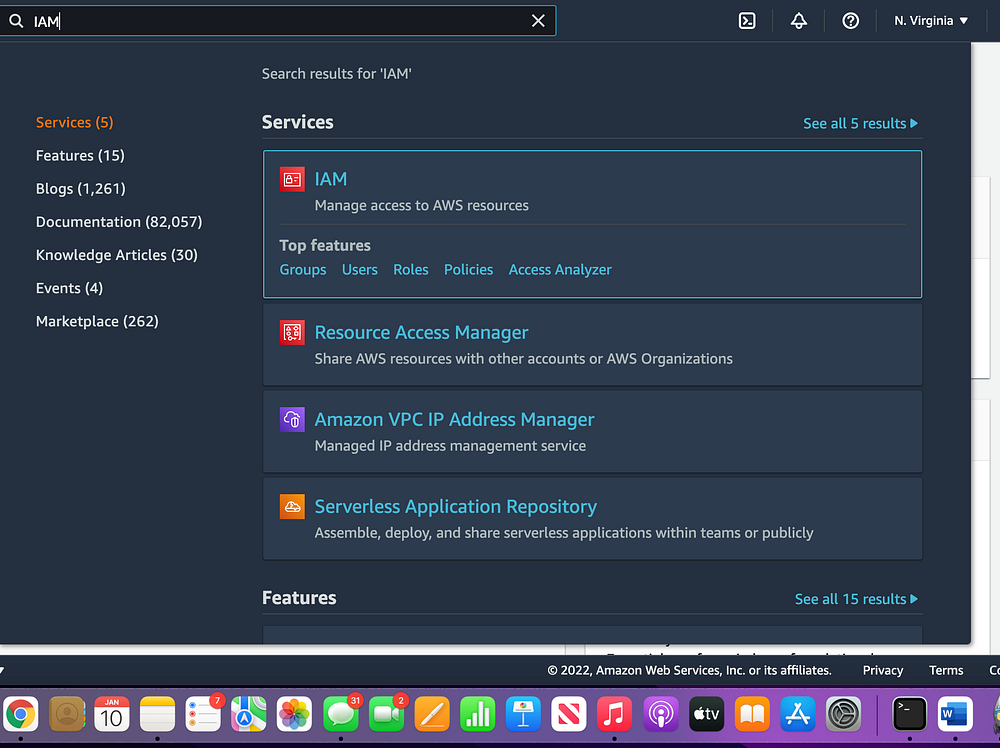Select the Documentation results category
The height and width of the screenshot is (748, 1000).
(118, 221)
